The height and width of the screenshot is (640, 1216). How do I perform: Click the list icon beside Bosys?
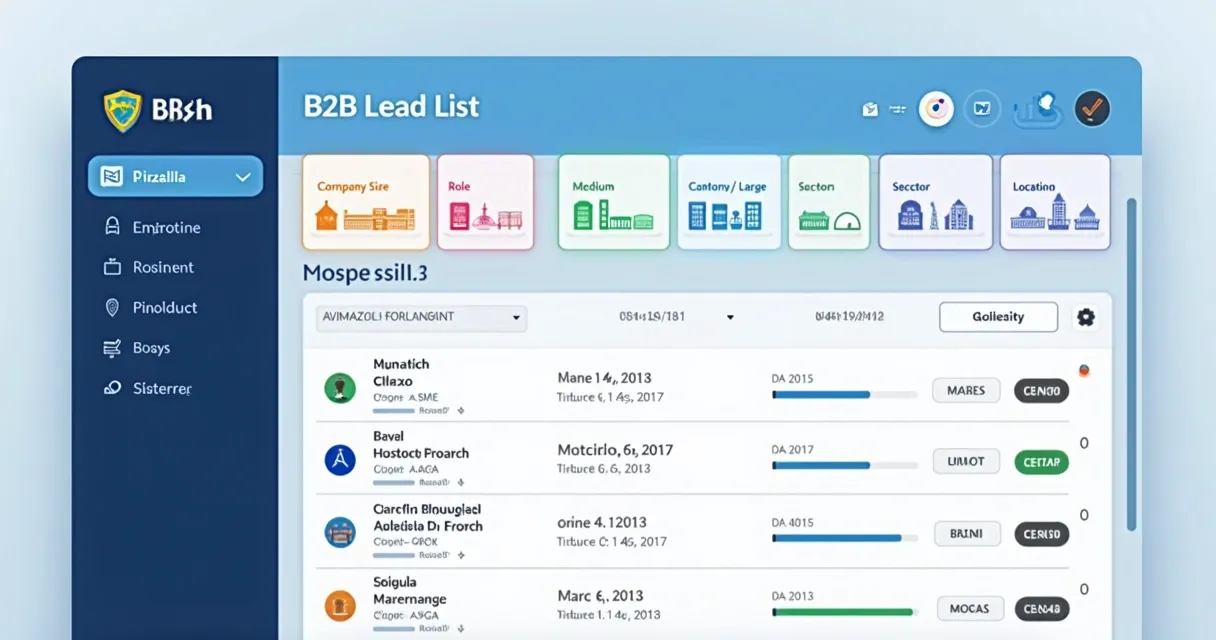pyautogui.click(x=112, y=348)
